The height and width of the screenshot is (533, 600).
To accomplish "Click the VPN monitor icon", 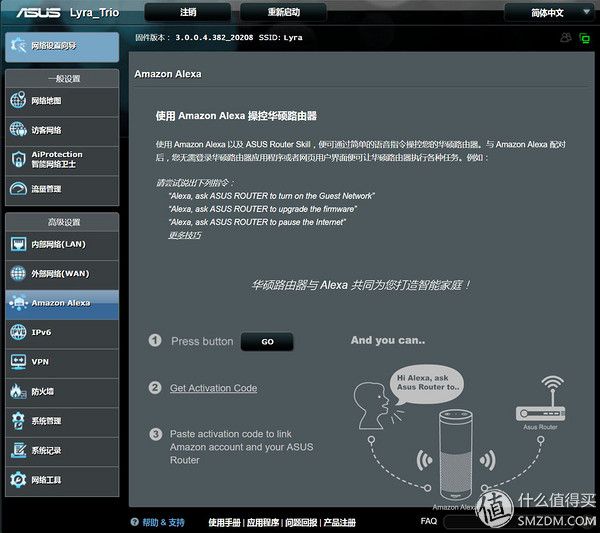I will coord(18,362).
